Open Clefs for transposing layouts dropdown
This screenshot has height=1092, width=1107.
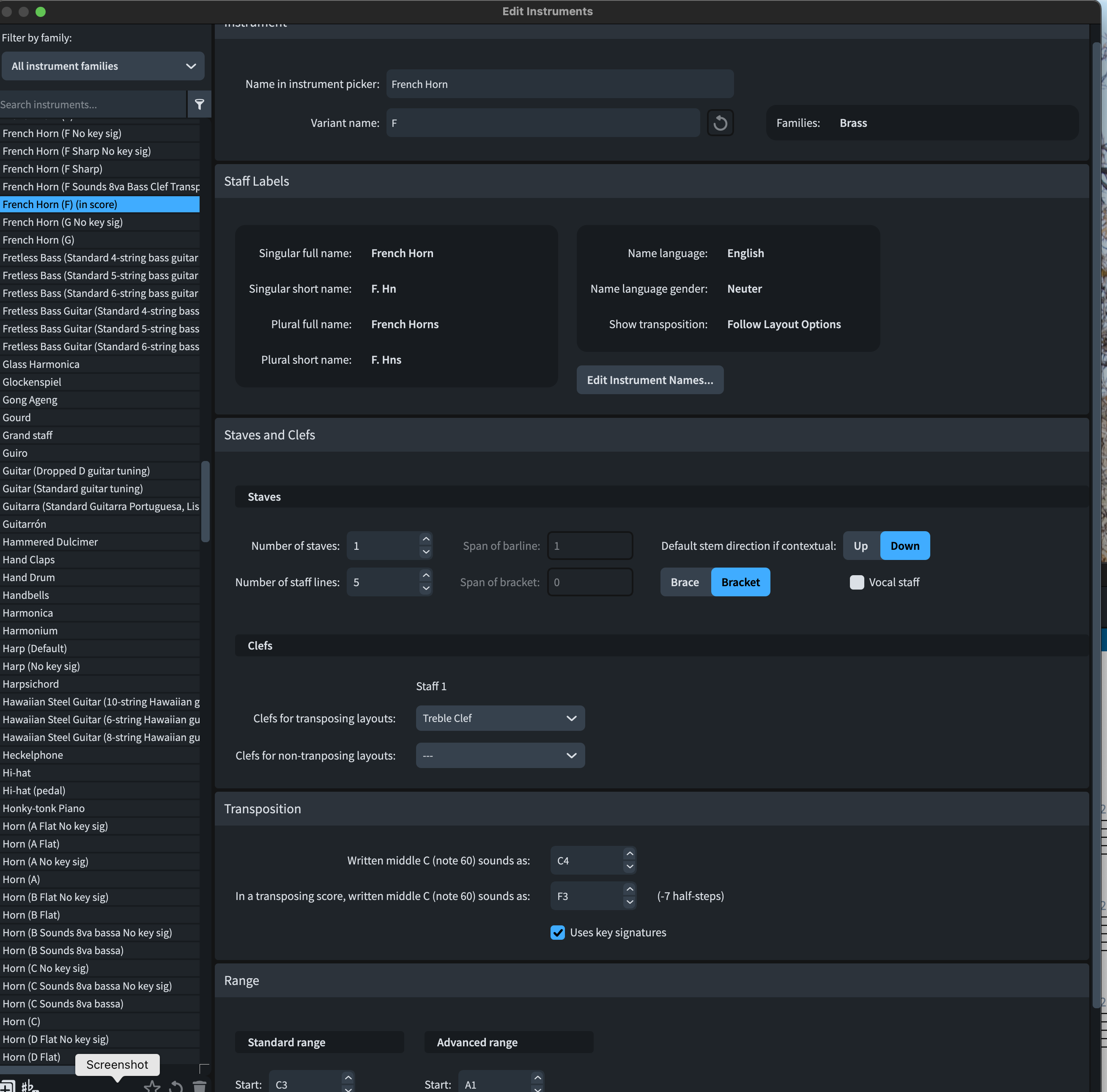pyautogui.click(x=500, y=718)
